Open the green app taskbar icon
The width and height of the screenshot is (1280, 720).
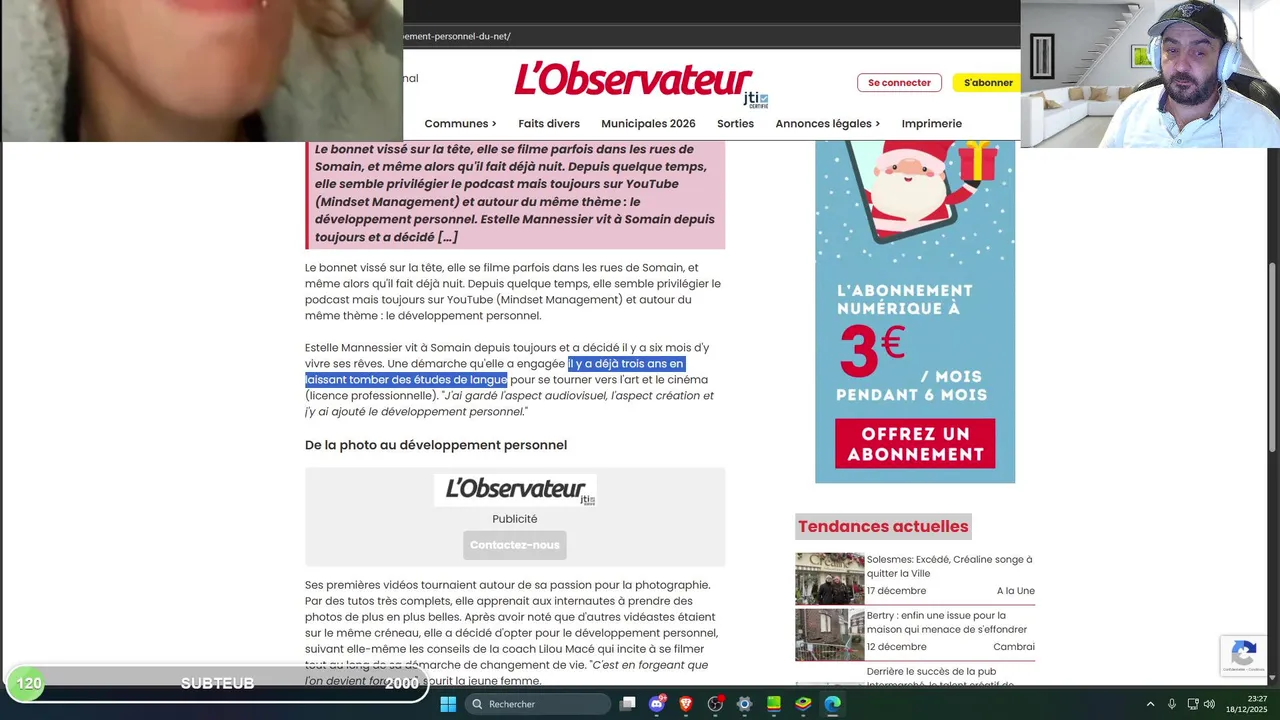(x=773, y=704)
